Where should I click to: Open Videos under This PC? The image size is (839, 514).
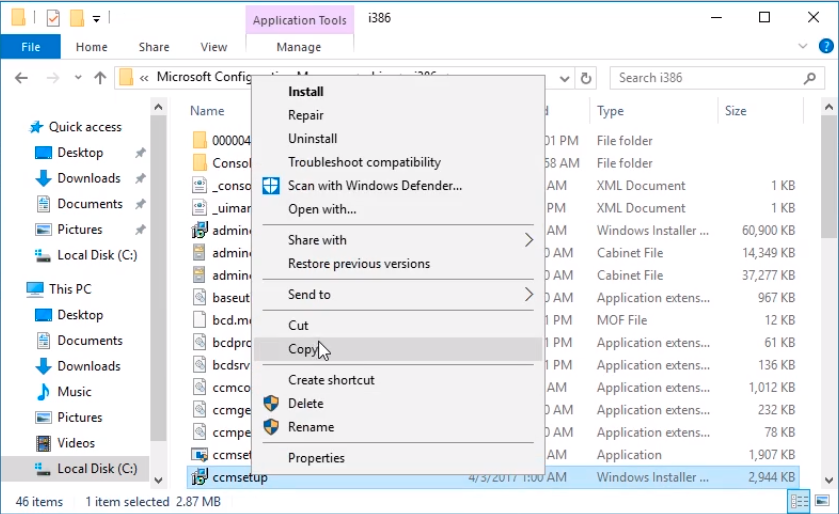(76, 443)
